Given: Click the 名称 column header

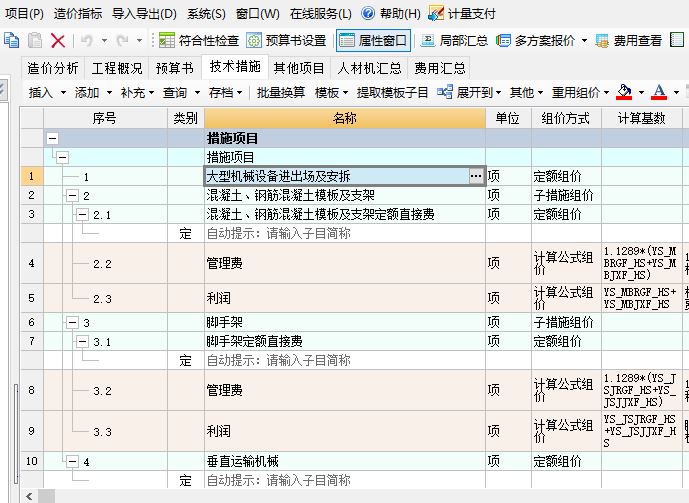Looking at the screenshot, I should (345, 118).
